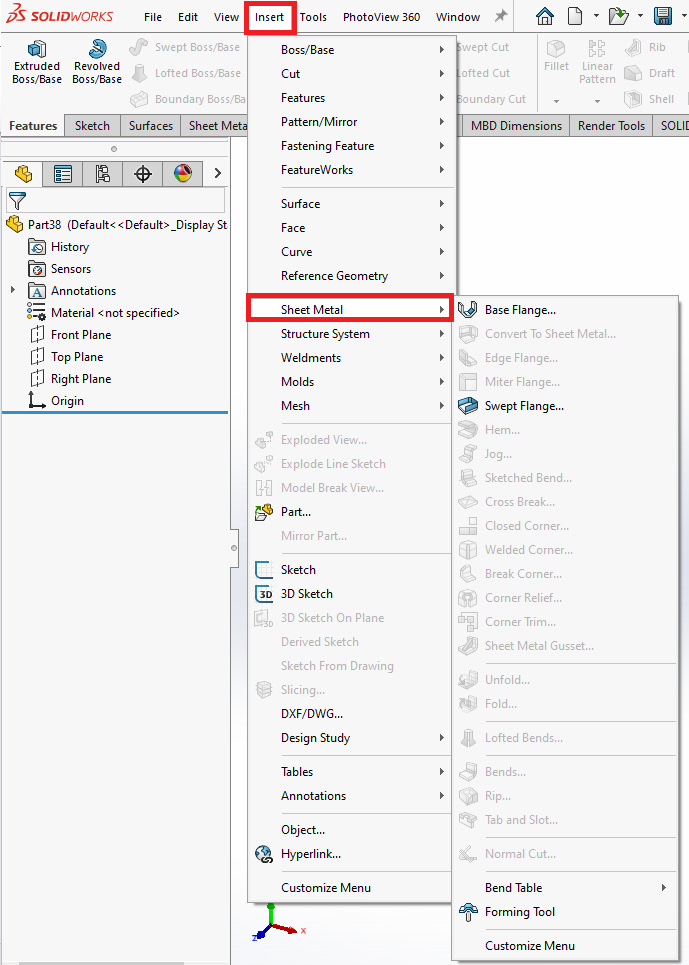The width and height of the screenshot is (689, 965).
Task: Select Material <not specified> tree item
Action: click(103, 313)
